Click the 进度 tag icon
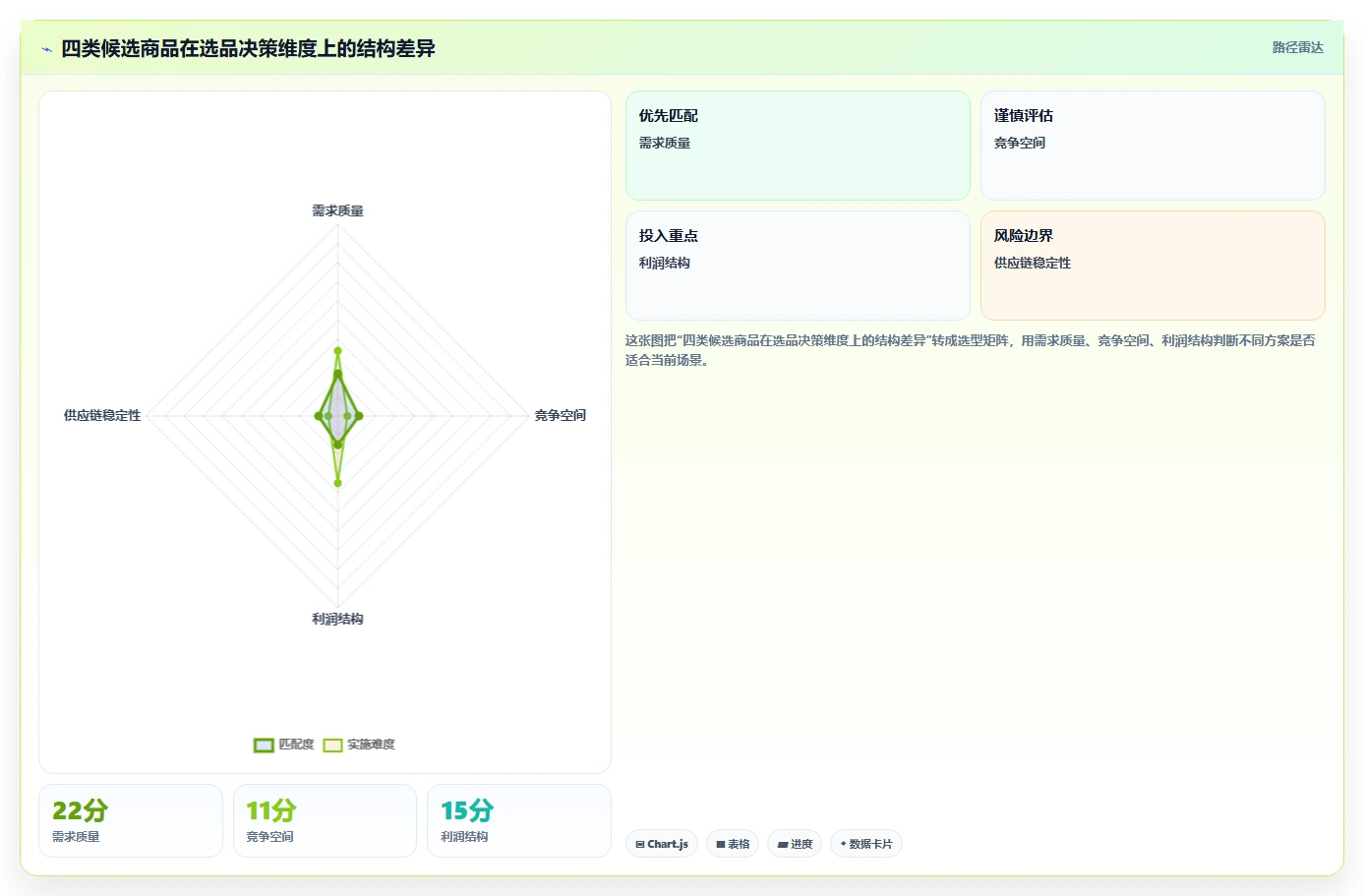Screen dimensions: 1364x896 tap(783, 844)
